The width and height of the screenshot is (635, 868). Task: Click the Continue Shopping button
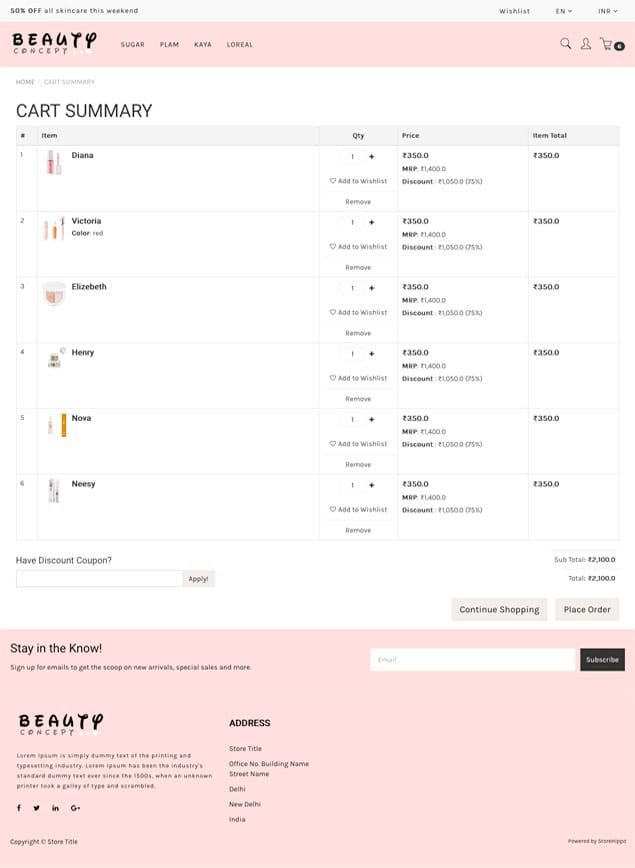point(499,609)
